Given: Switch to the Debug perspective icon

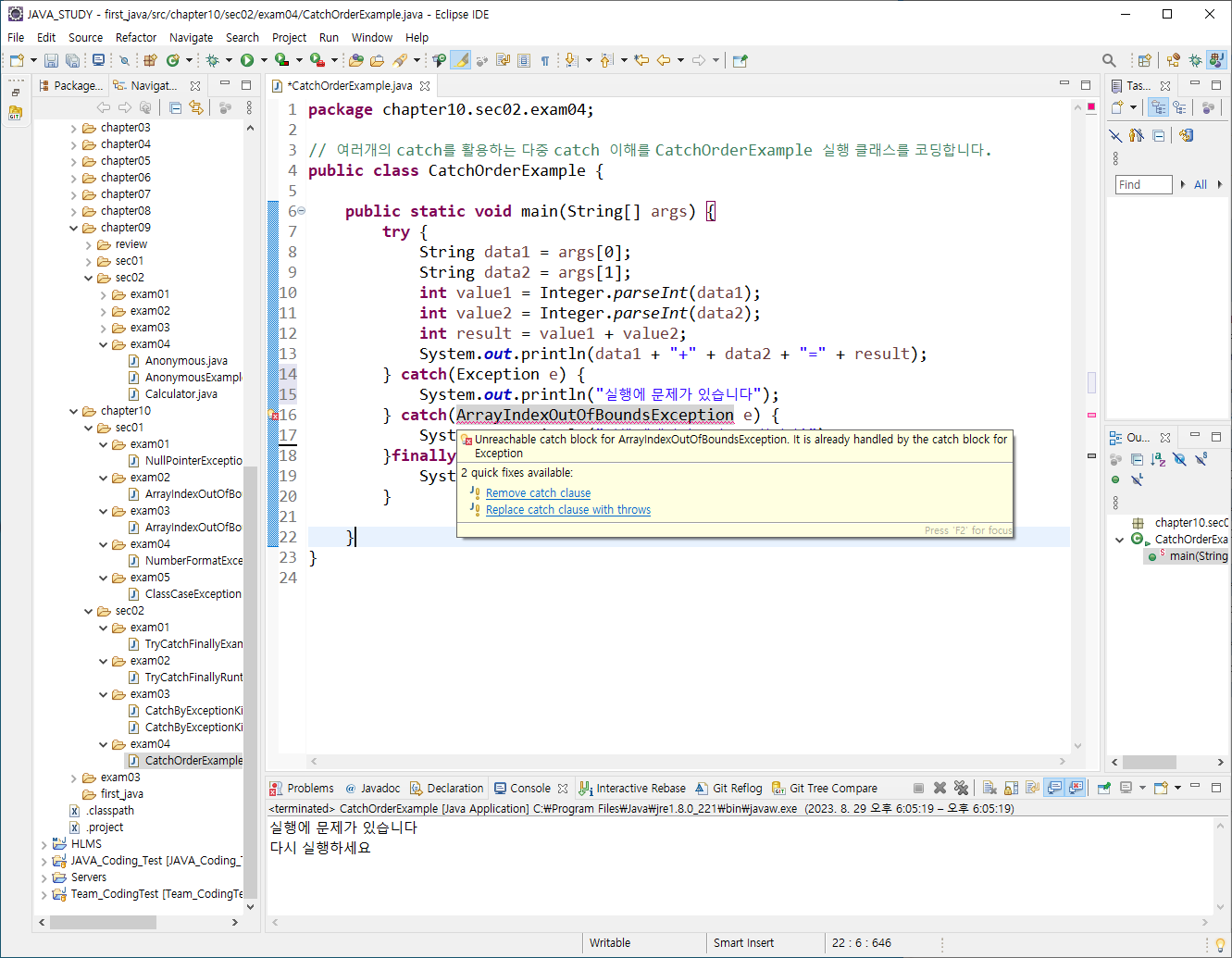Looking at the screenshot, I should click(x=1195, y=60).
